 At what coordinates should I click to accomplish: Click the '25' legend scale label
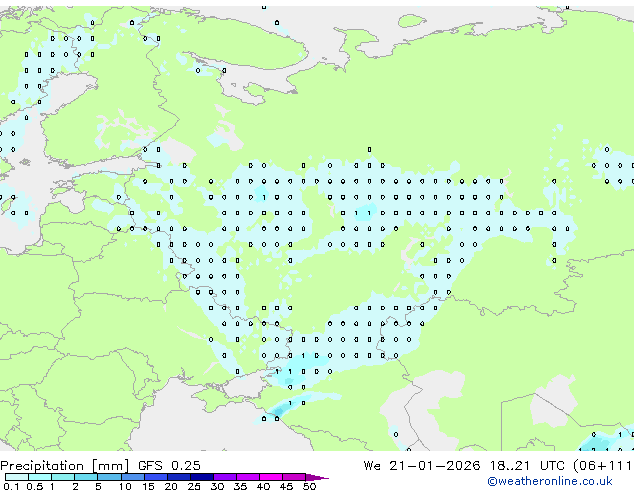(x=194, y=486)
